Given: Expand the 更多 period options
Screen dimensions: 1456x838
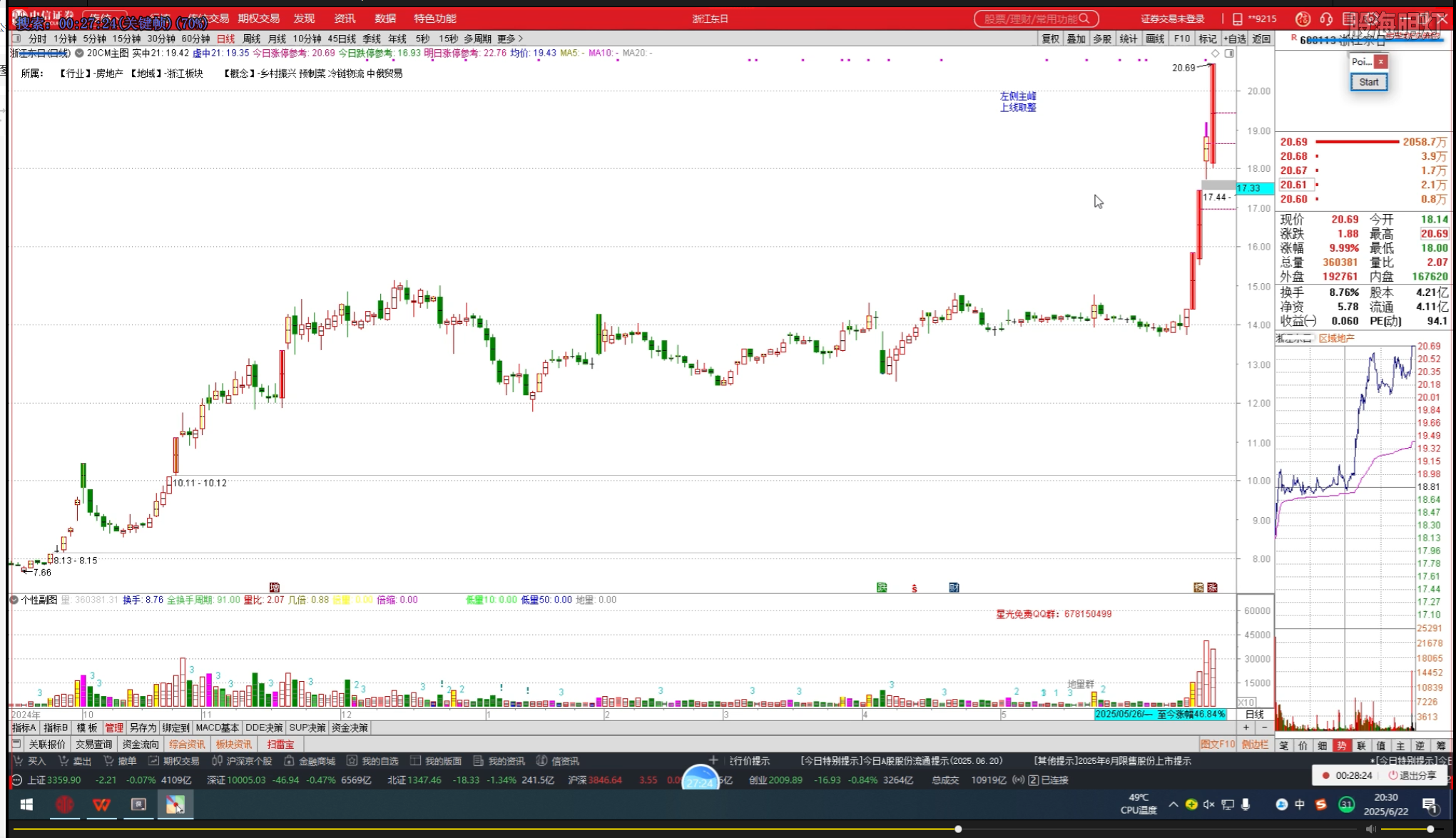Looking at the screenshot, I should [x=510, y=39].
